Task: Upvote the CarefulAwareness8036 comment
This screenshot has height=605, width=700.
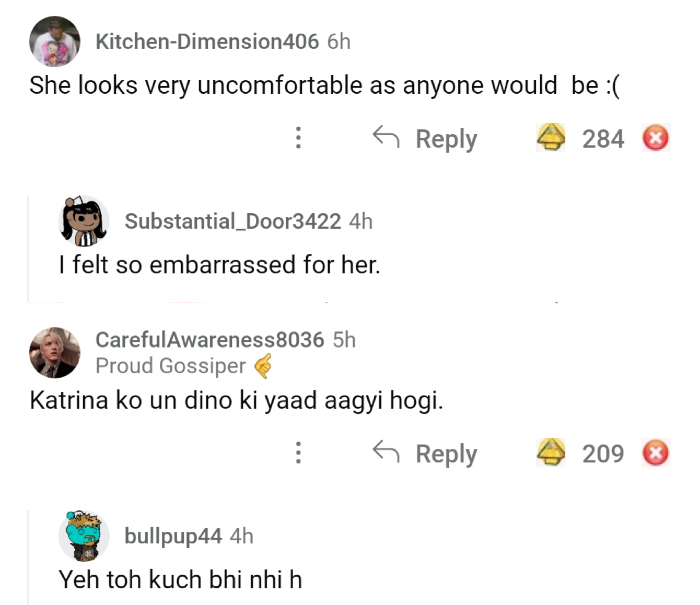Action: tap(552, 453)
